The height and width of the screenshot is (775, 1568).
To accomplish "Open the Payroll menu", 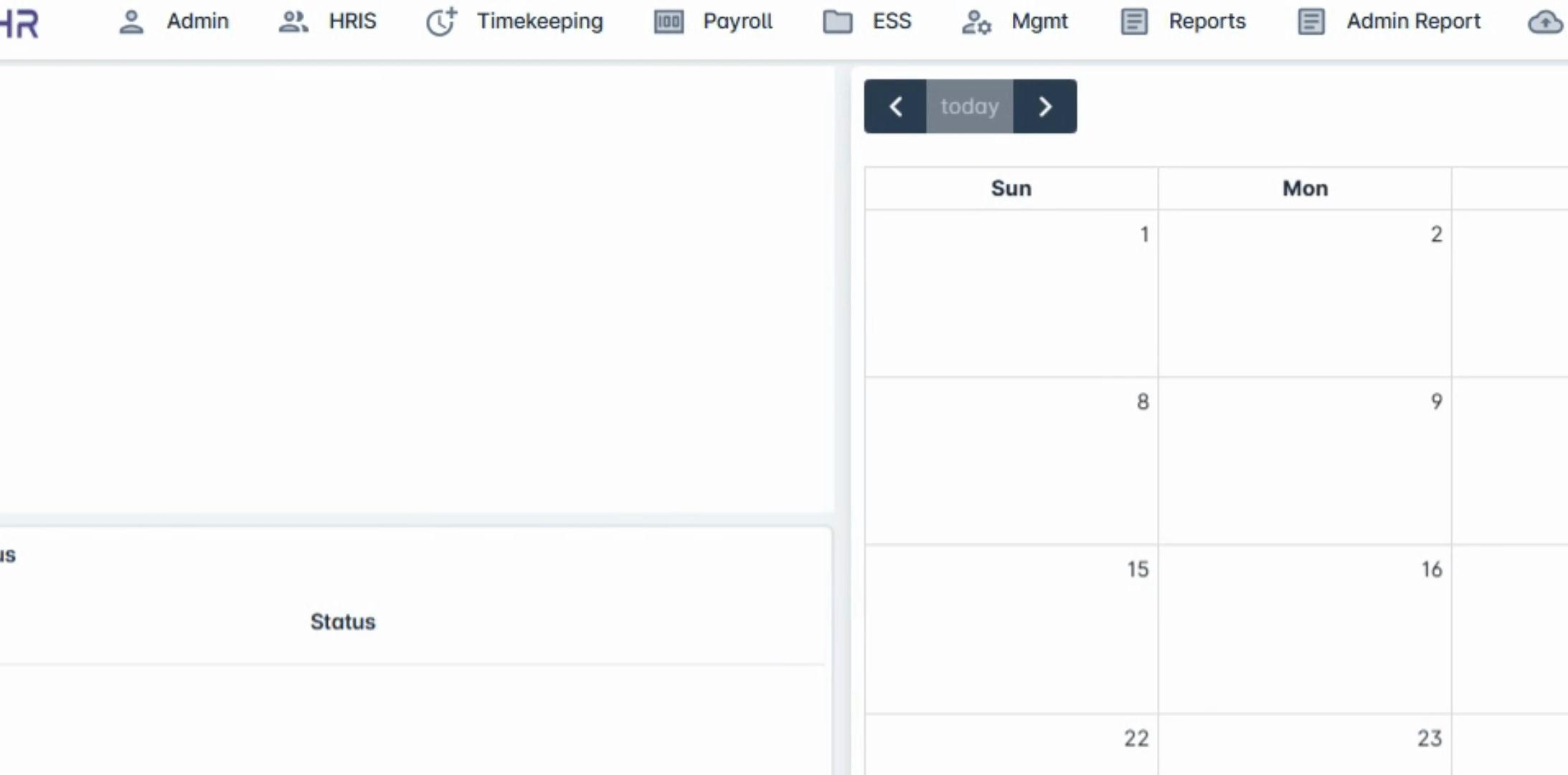I will 737,22.
